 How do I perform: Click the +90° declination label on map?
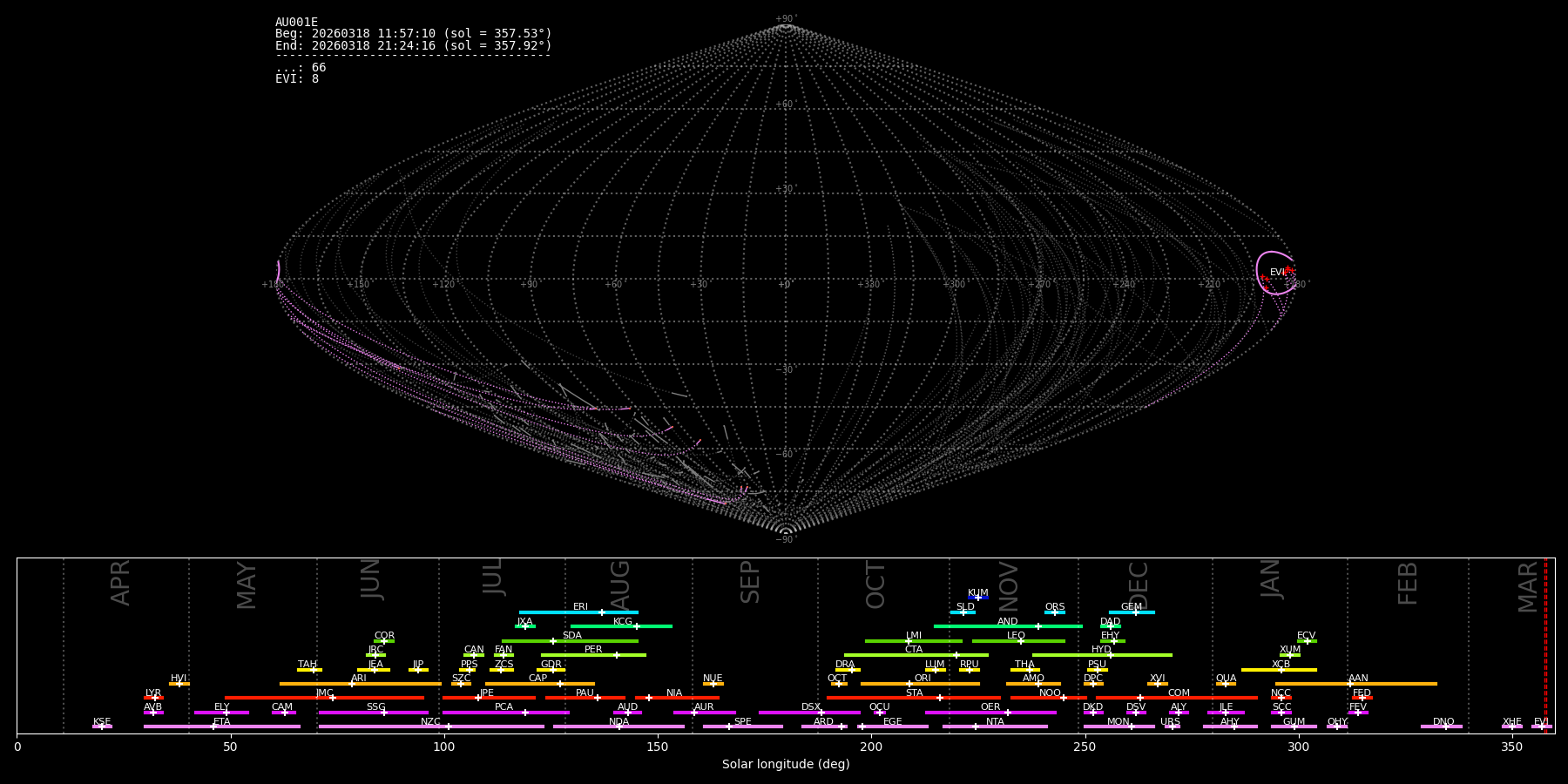pyautogui.click(x=785, y=19)
